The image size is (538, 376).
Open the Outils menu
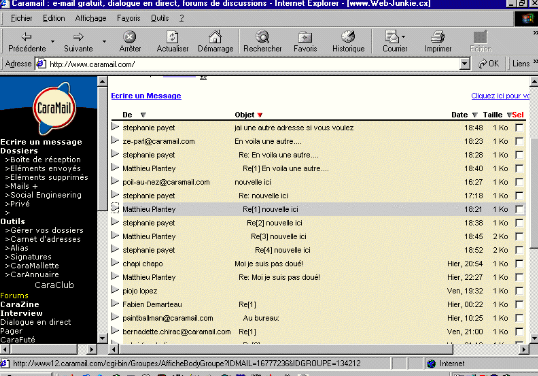tap(160, 18)
